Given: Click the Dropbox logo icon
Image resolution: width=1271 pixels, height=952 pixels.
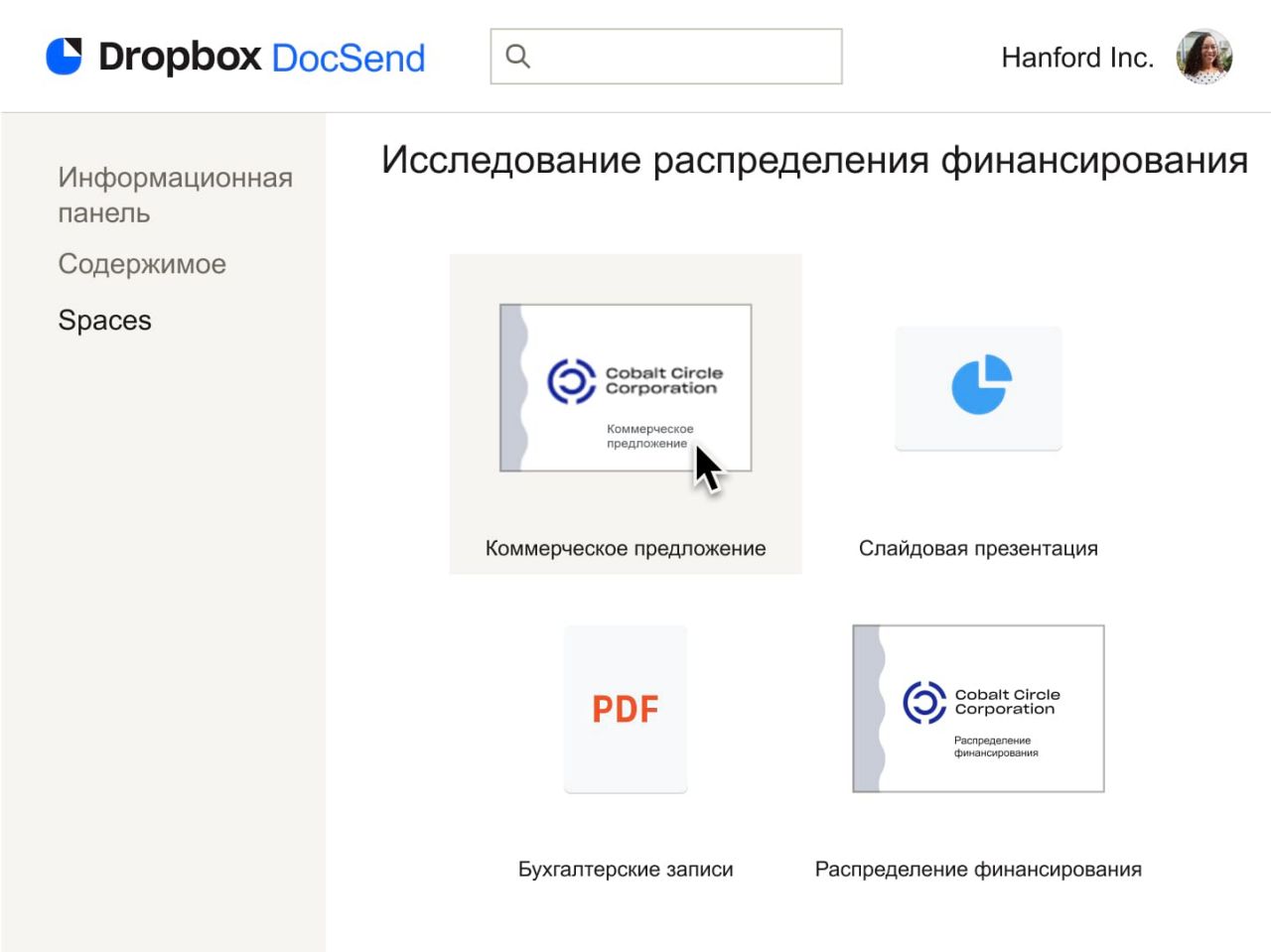Looking at the screenshot, I should coord(65,56).
